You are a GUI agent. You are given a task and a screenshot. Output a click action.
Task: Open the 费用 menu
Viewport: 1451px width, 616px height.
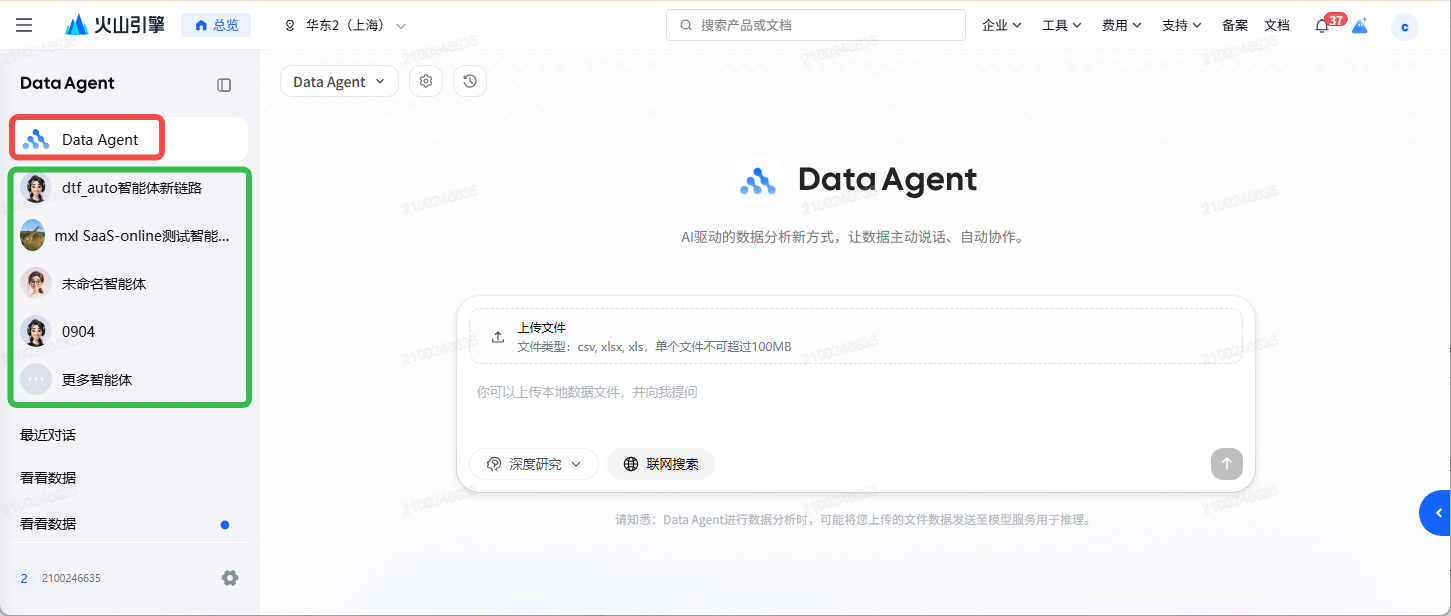1122,25
